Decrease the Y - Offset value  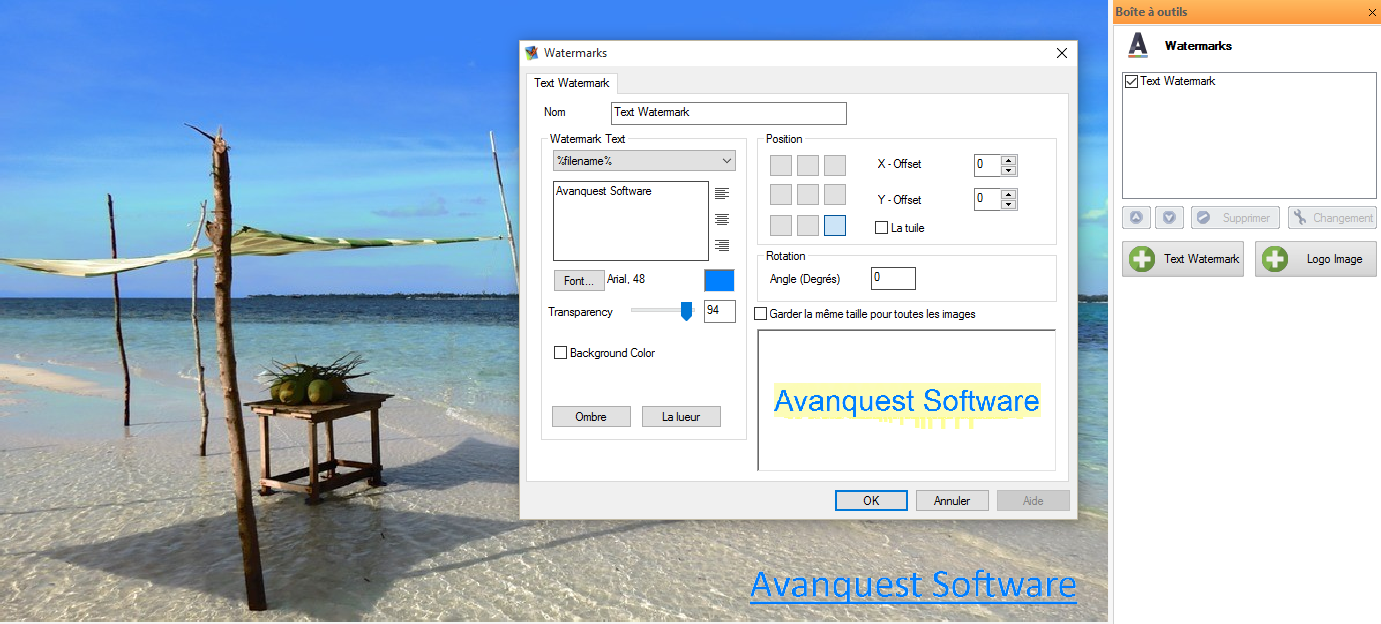(1009, 204)
